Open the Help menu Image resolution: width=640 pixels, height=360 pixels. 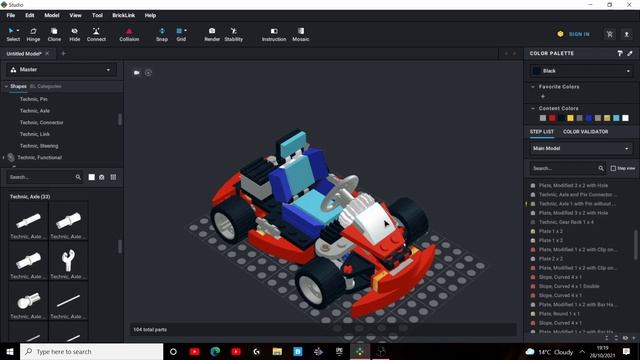pos(150,15)
